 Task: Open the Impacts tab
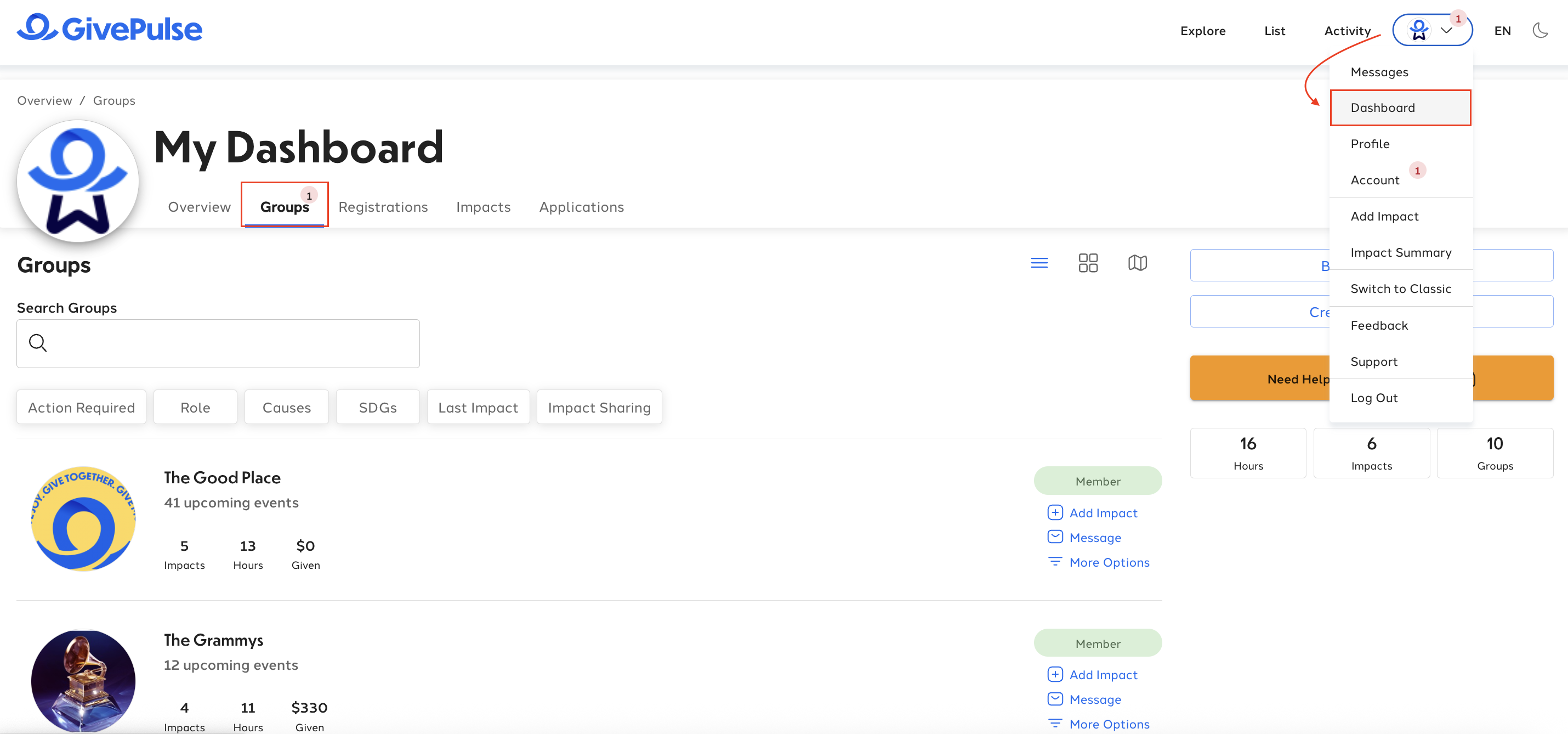point(484,207)
